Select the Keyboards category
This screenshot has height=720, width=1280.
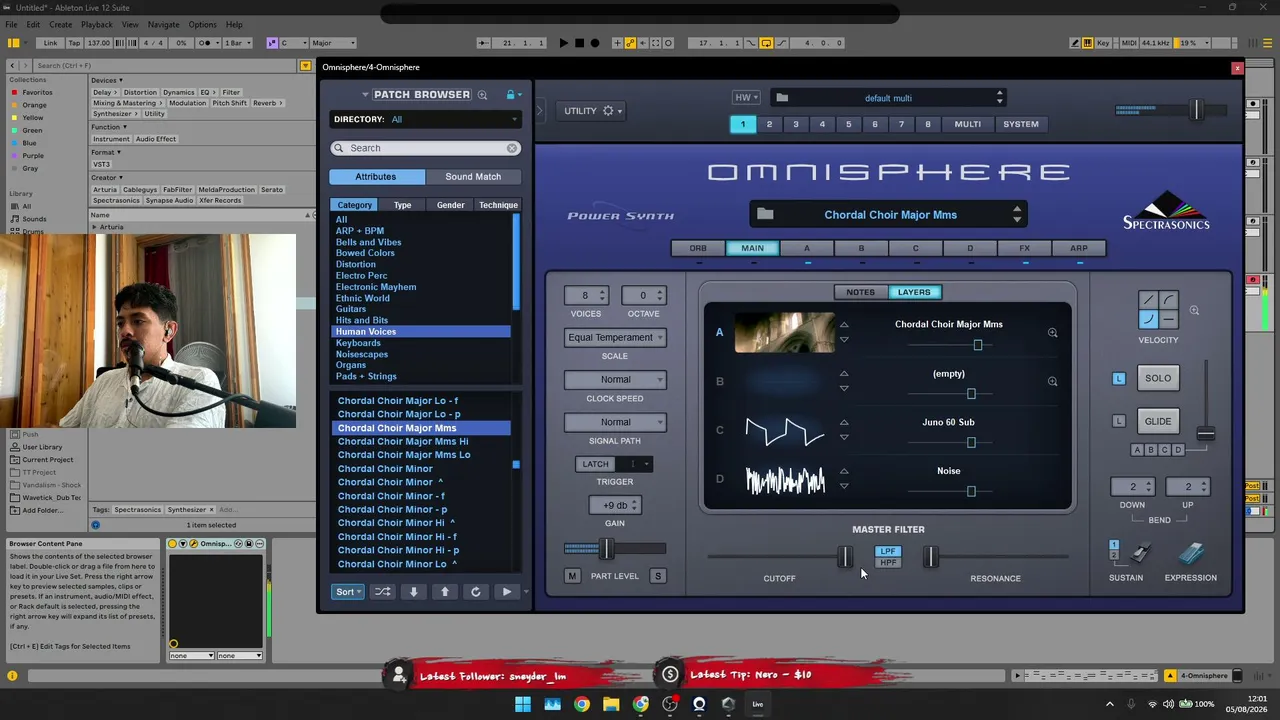click(x=358, y=343)
